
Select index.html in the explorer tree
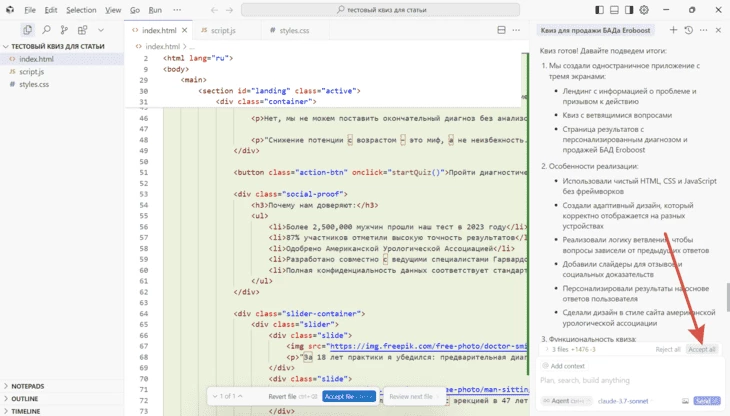click(36, 59)
